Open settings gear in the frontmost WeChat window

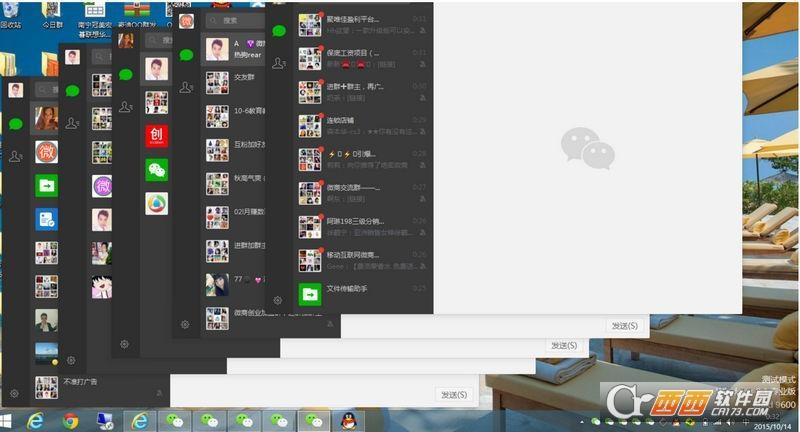279,299
